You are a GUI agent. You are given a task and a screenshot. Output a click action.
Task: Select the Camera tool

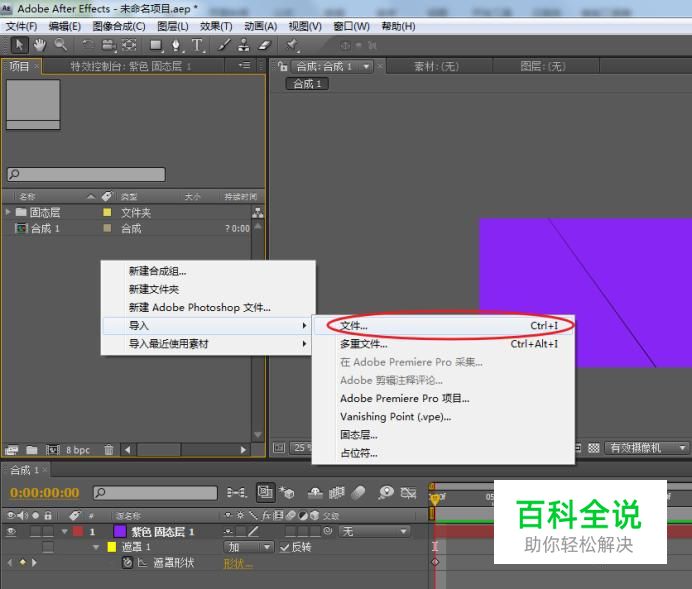[x=108, y=45]
